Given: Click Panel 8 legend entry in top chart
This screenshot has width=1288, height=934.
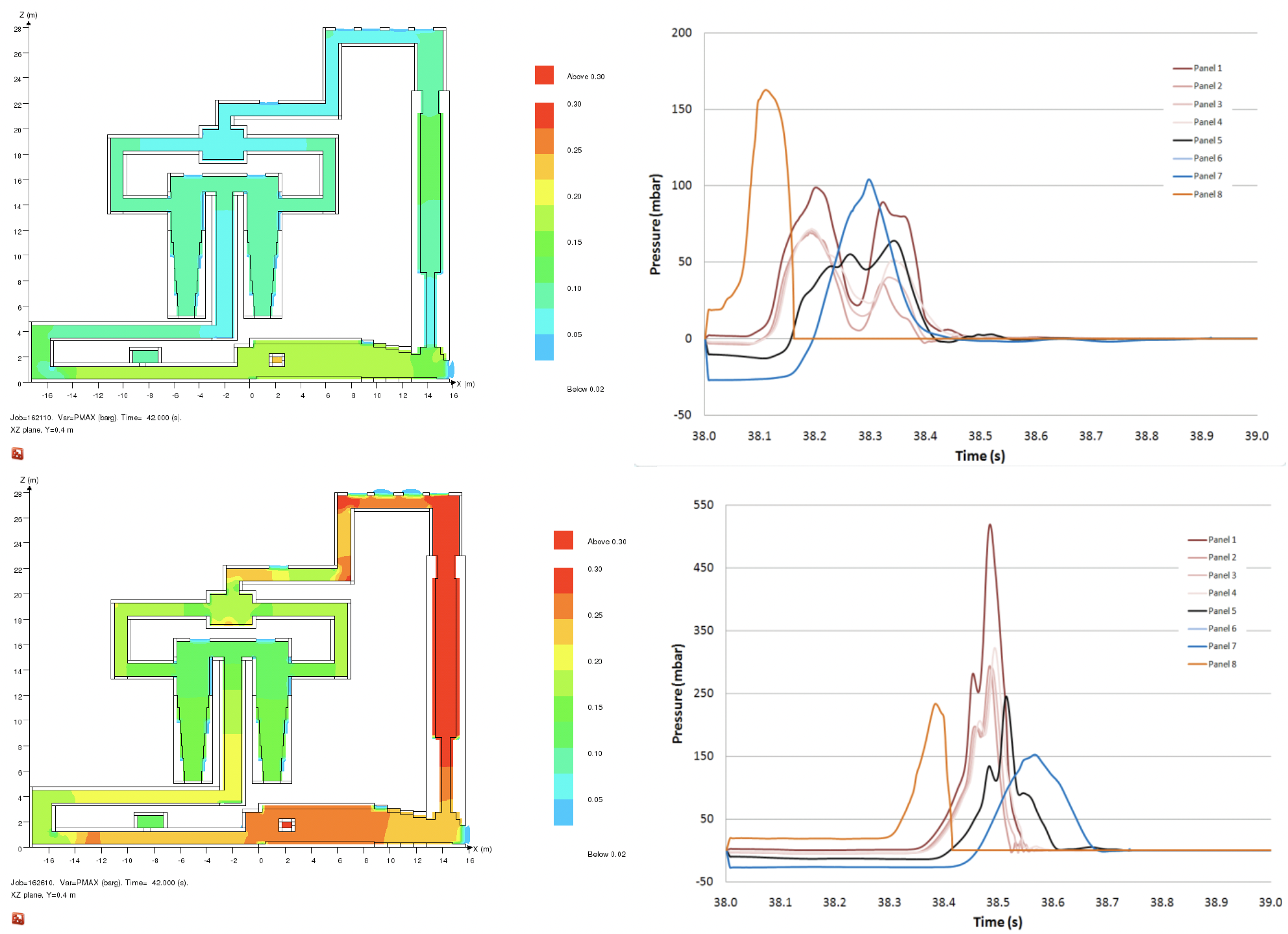Looking at the screenshot, I should pos(1207,194).
